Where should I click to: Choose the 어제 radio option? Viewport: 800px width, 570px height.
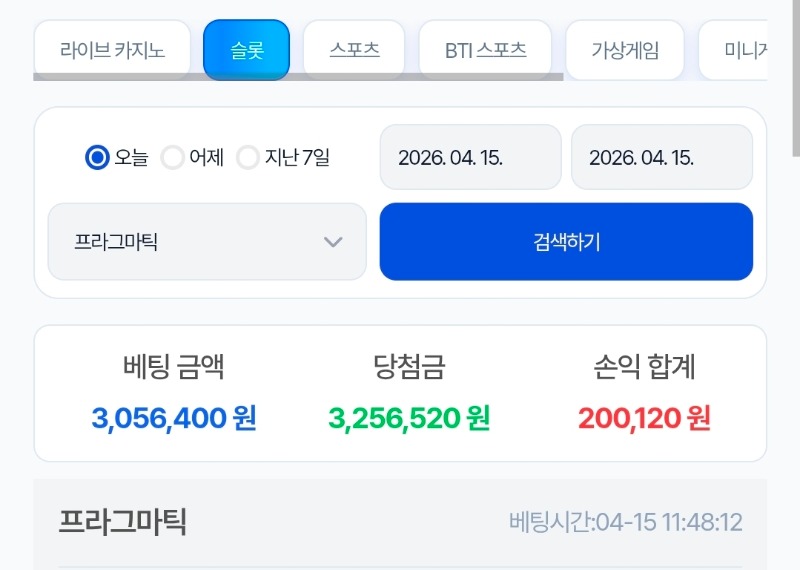[x=173, y=157]
